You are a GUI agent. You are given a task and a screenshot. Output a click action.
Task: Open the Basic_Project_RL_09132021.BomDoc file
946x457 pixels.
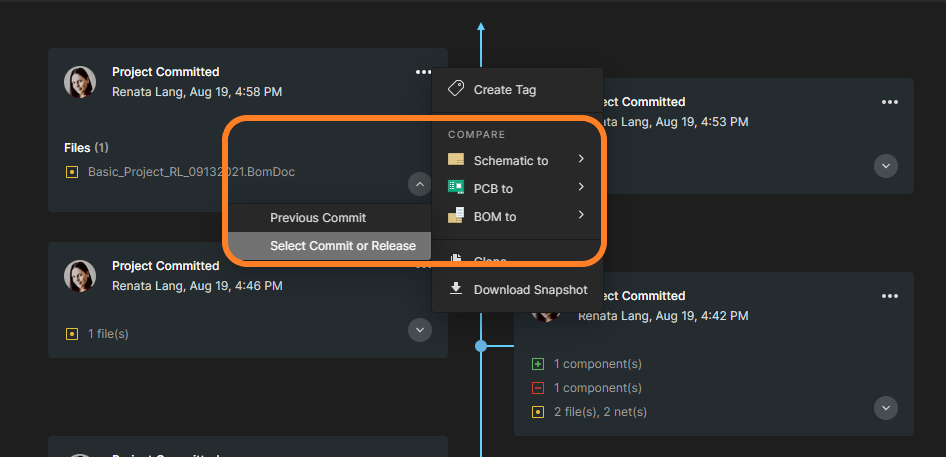pos(191,172)
